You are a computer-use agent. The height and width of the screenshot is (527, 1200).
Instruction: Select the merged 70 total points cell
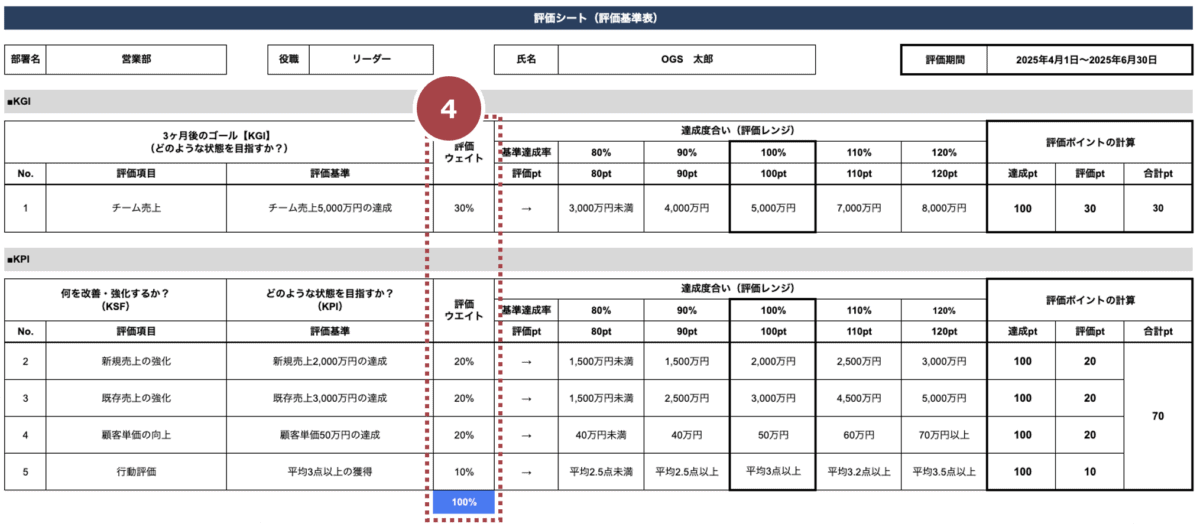[1158, 417]
